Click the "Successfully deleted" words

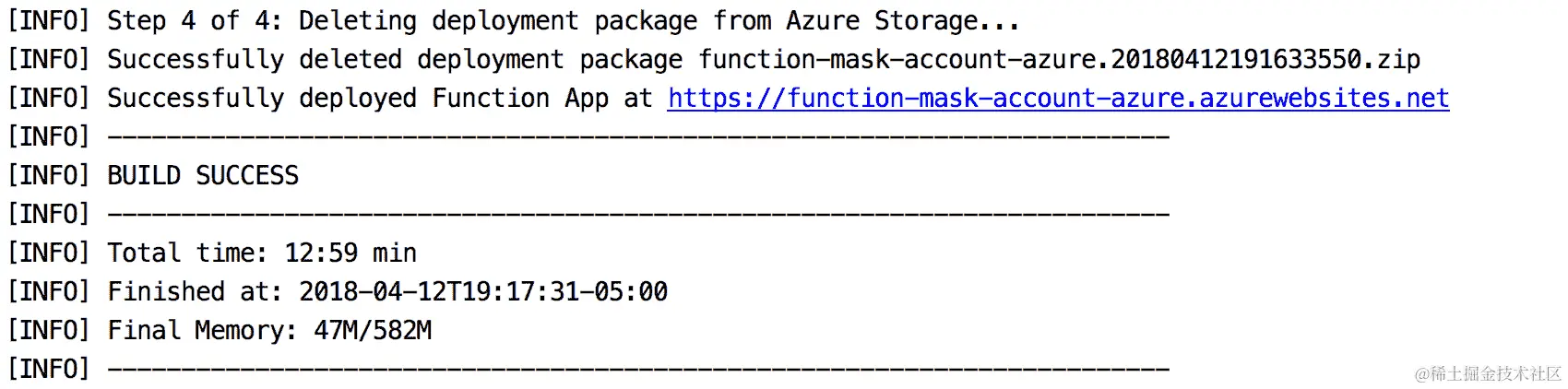click(x=255, y=59)
